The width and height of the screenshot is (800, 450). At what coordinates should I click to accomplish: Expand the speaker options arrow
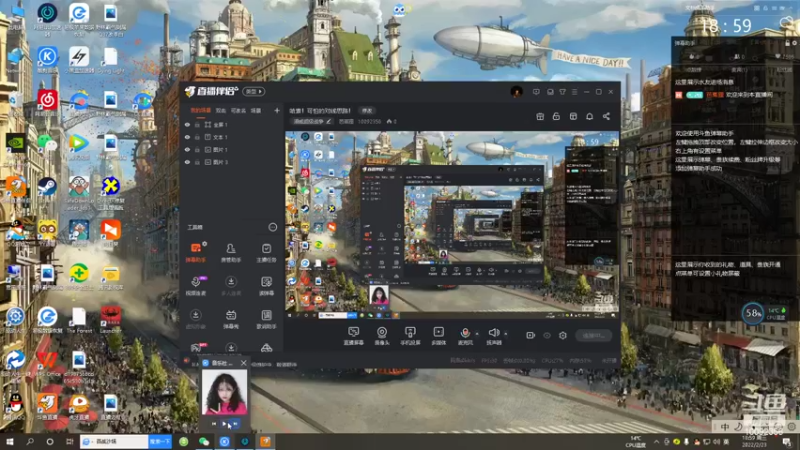[506, 334]
